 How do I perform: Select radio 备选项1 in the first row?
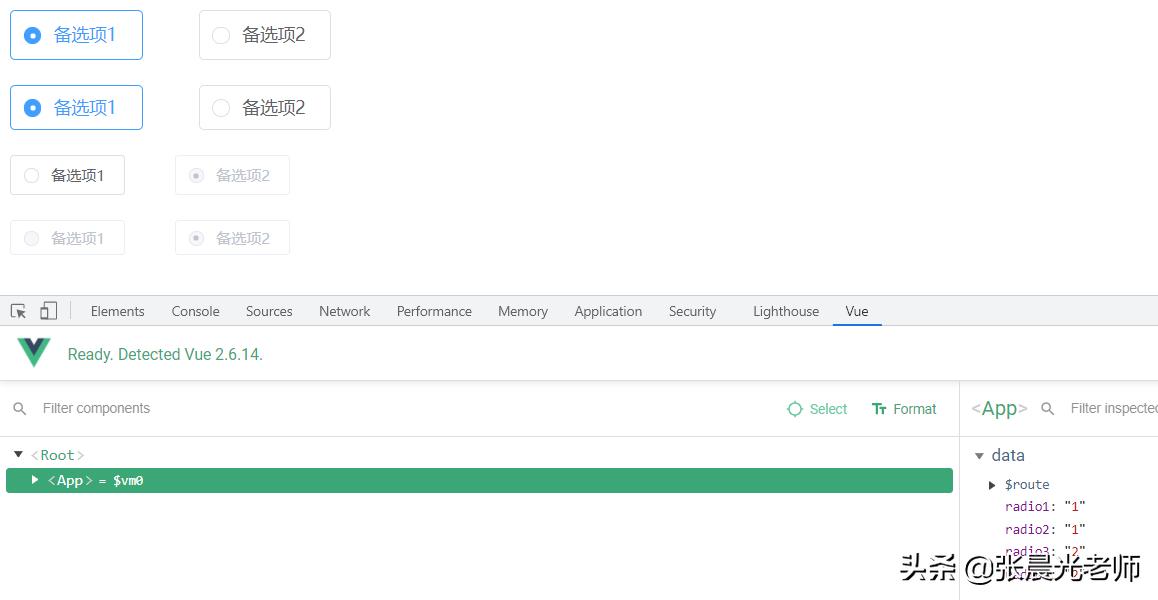[76, 35]
